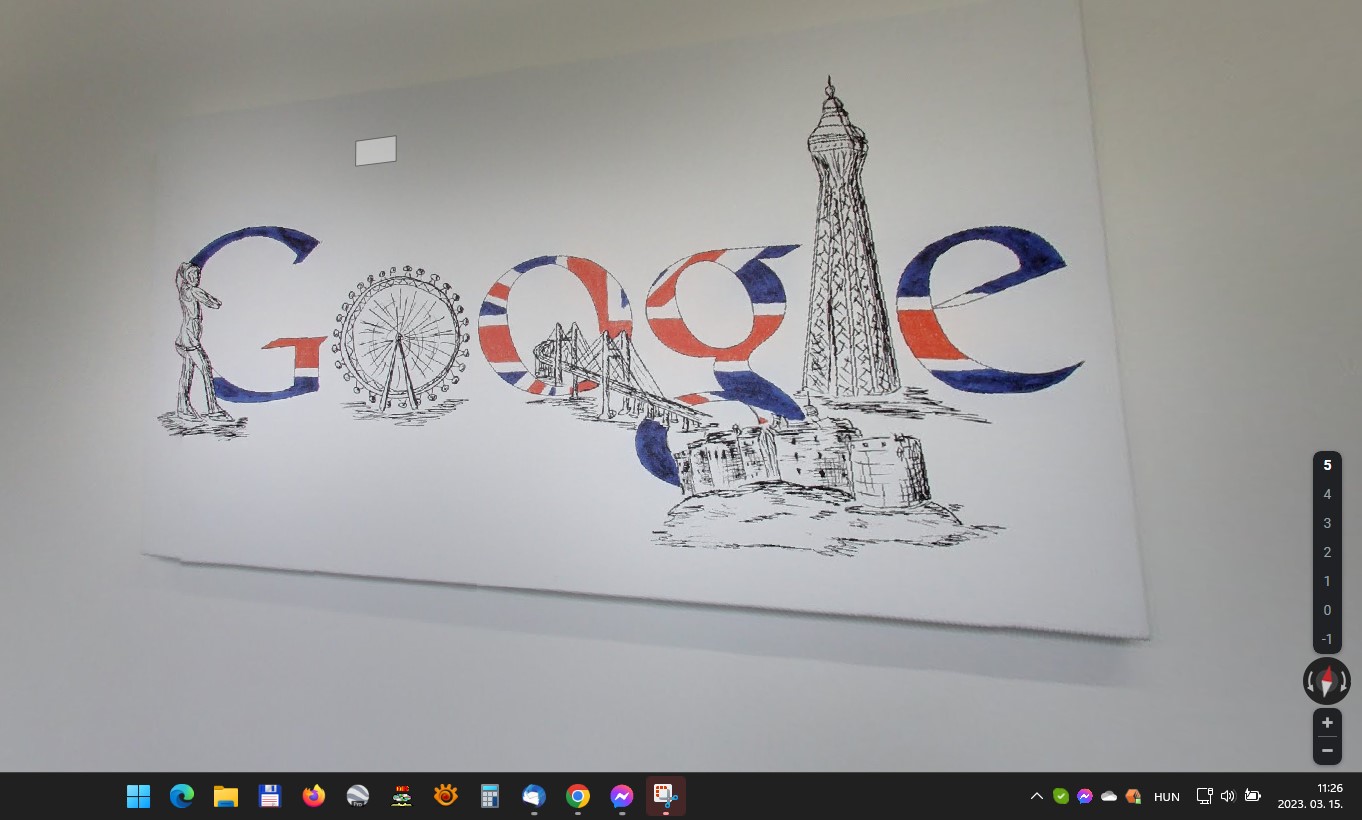Image resolution: width=1362 pixels, height=820 pixels.
Task: Show hidden system tray icons
Action: point(1037,796)
